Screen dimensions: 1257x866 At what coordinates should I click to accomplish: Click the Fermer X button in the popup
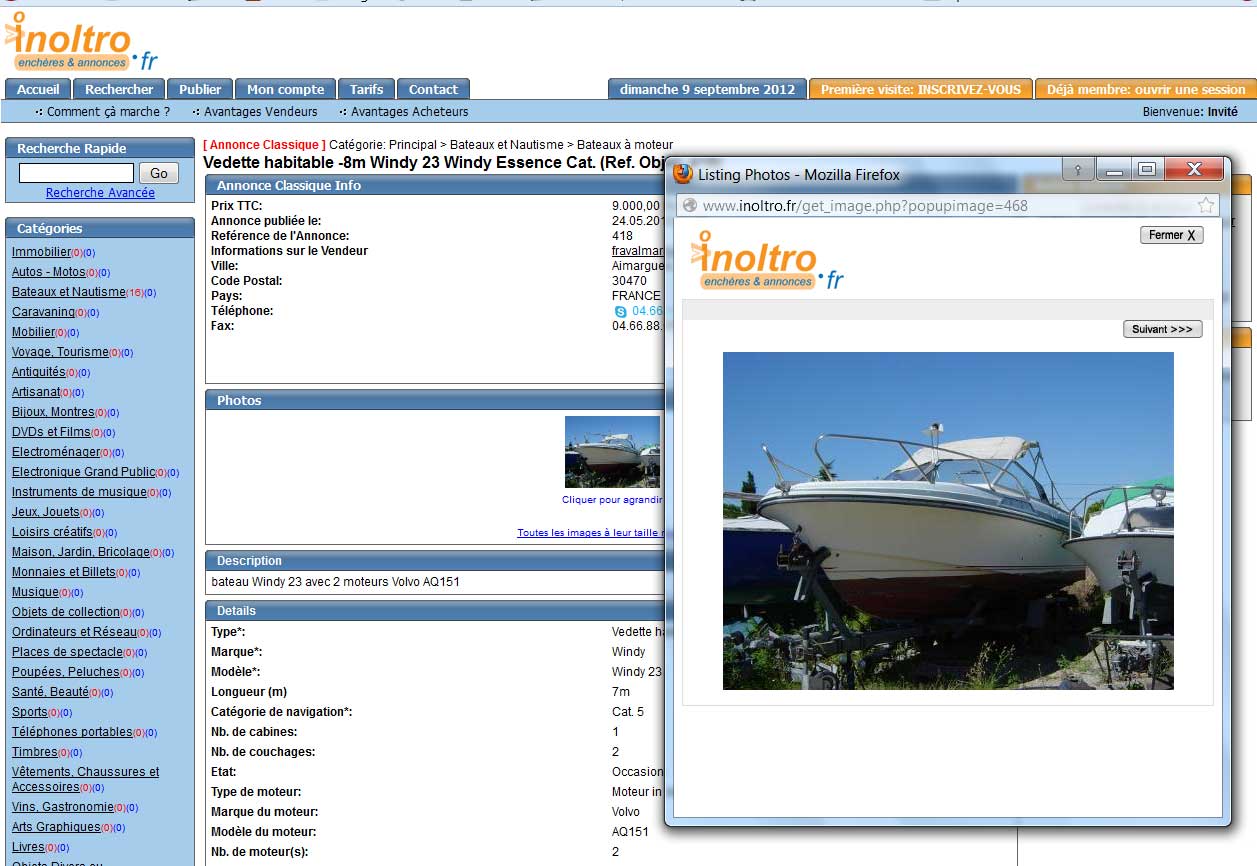coord(1172,235)
